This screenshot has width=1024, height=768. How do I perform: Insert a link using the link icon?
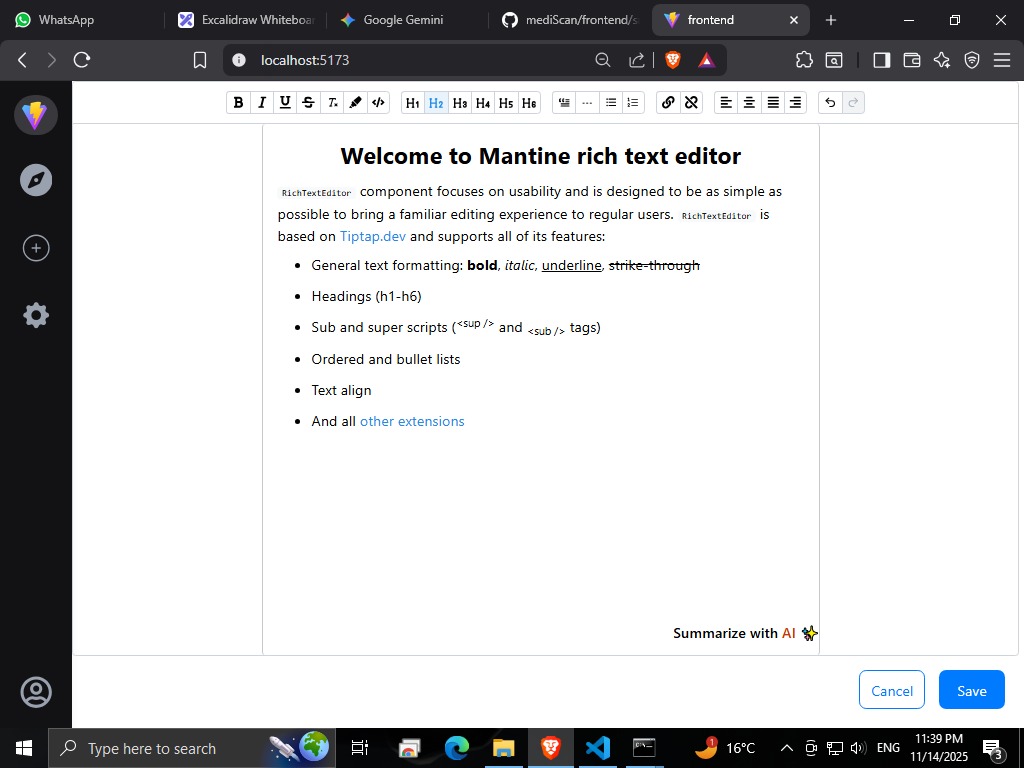[x=668, y=102]
